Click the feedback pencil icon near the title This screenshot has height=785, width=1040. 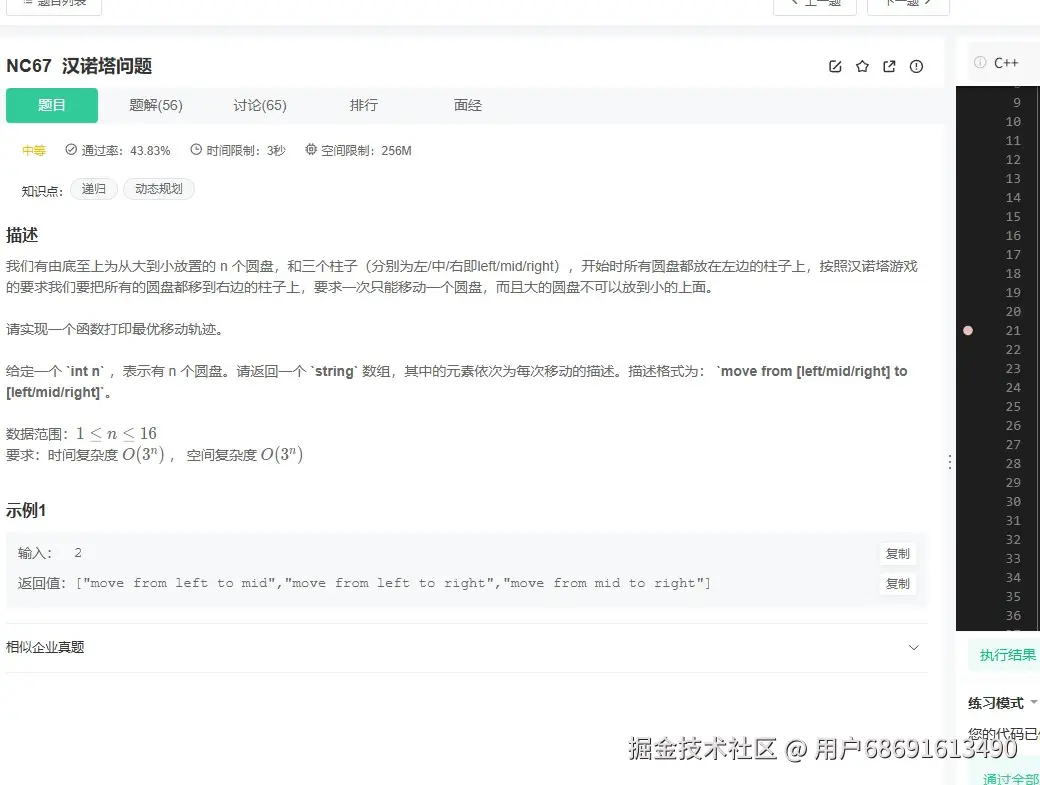click(x=836, y=66)
